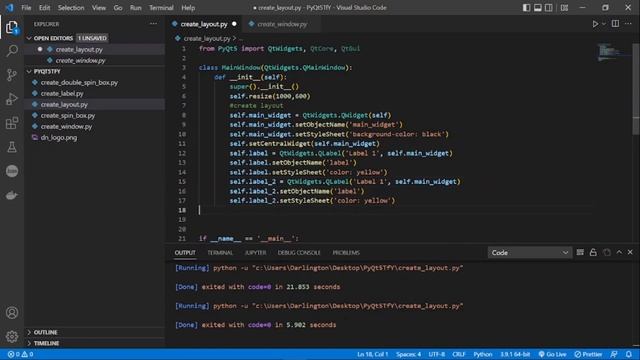This screenshot has width=640, height=360.
Task: Open the Source Control view
Action: [12, 75]
